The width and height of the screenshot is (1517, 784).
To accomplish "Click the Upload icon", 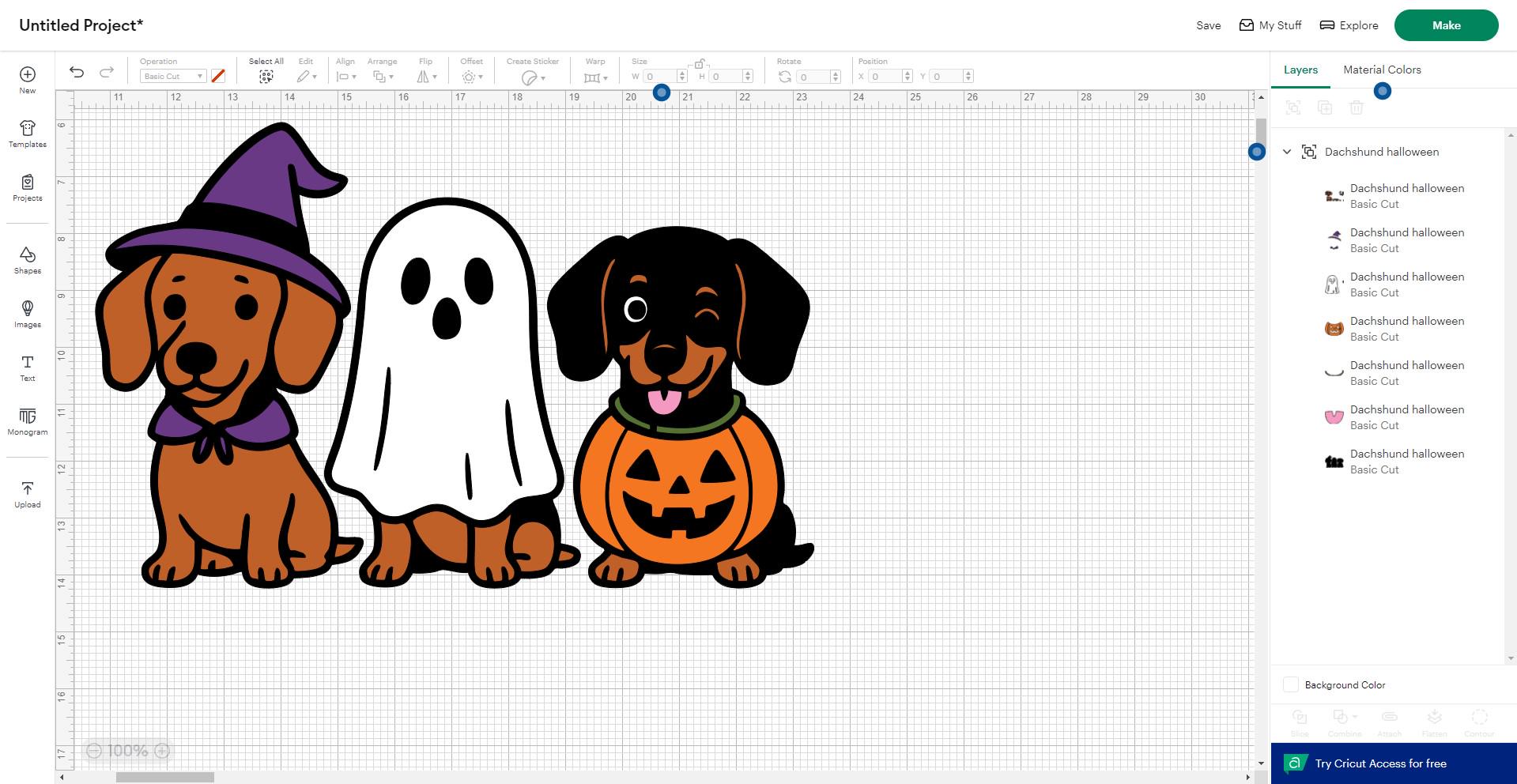I will coord(28,488).
